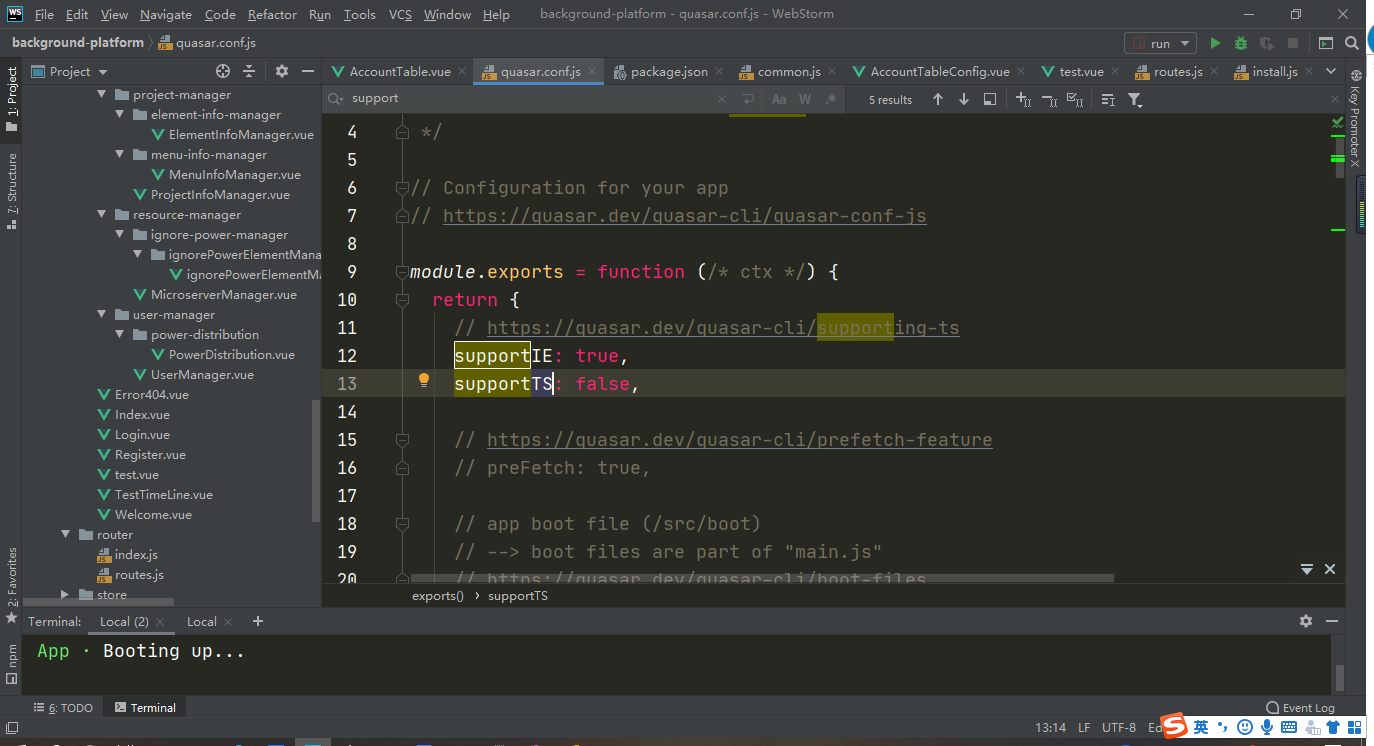Open the 6: TODO tool window
Viewport: 1374px width, 746px height.
64,707
